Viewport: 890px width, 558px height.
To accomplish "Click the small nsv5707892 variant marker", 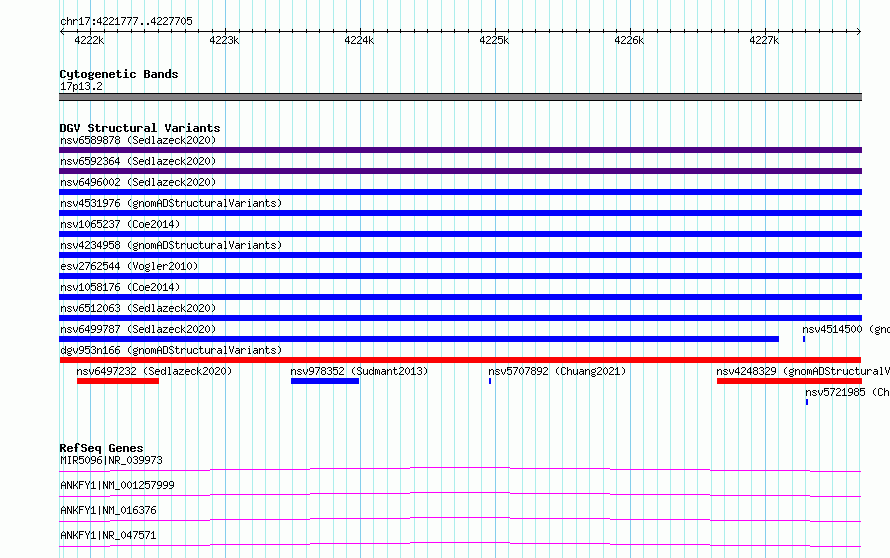I will click(x=490, y=381).
